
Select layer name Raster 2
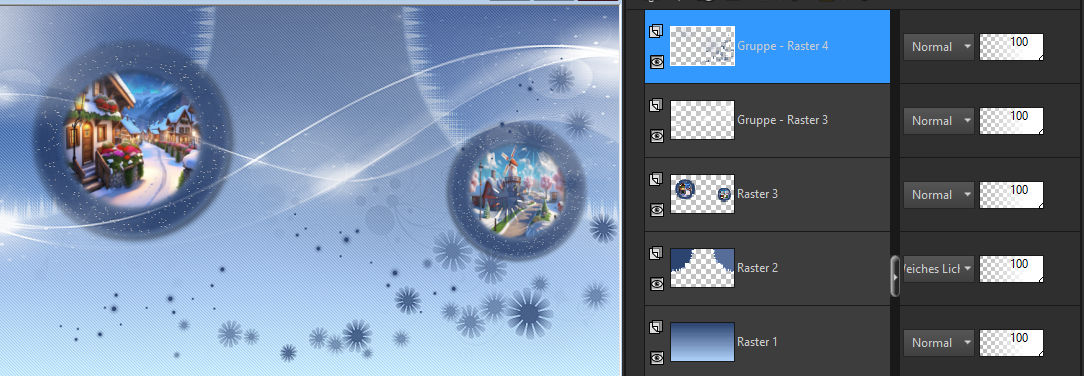point(758,268)
